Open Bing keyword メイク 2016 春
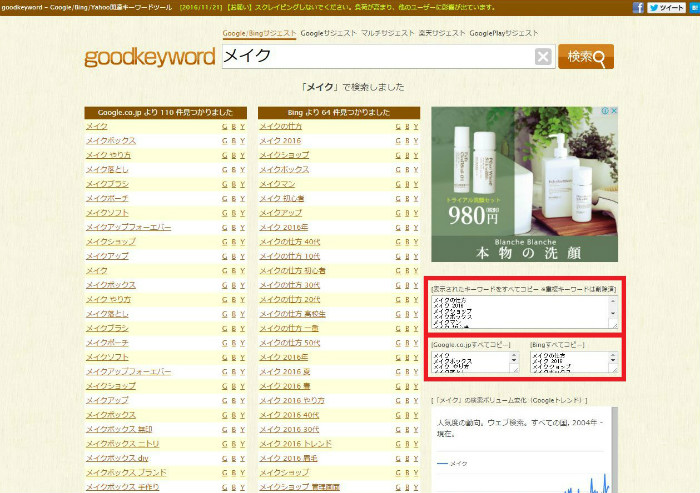The height and width of the screenshot is (493, 700). (285, 386)
